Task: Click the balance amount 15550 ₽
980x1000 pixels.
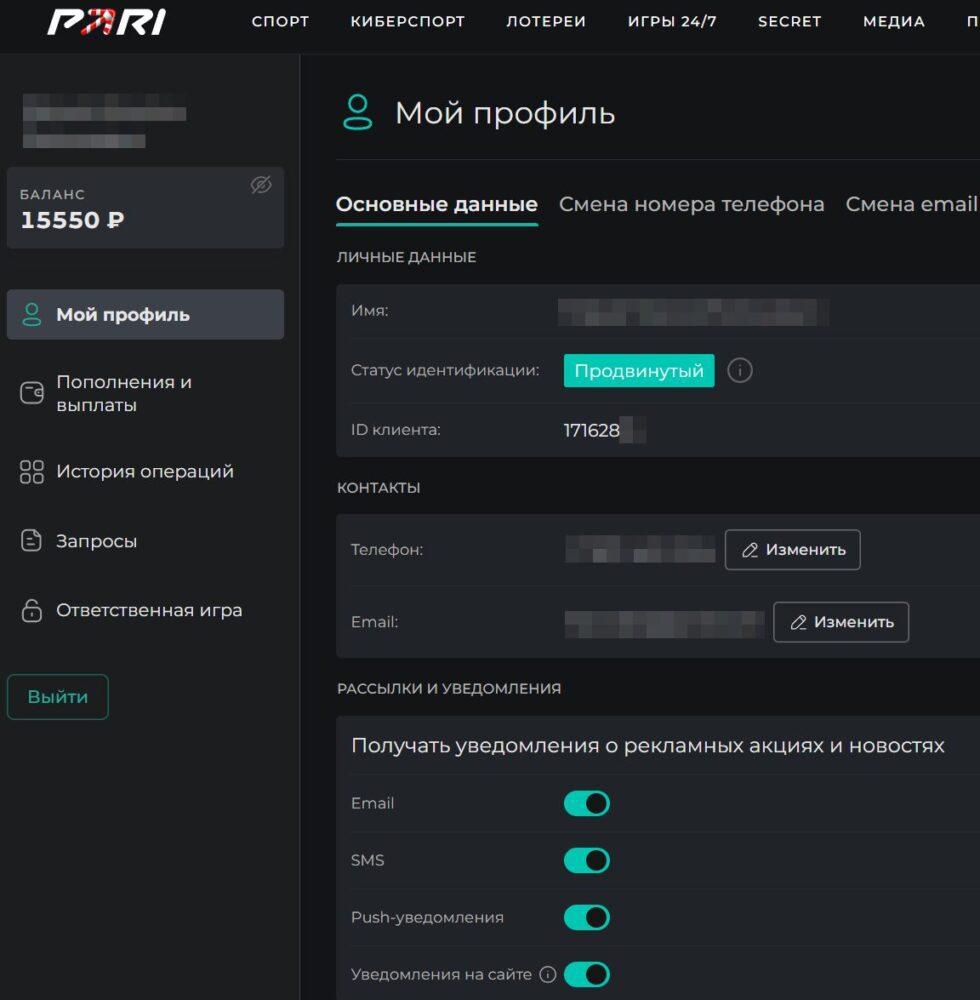Action: point(73,220)
